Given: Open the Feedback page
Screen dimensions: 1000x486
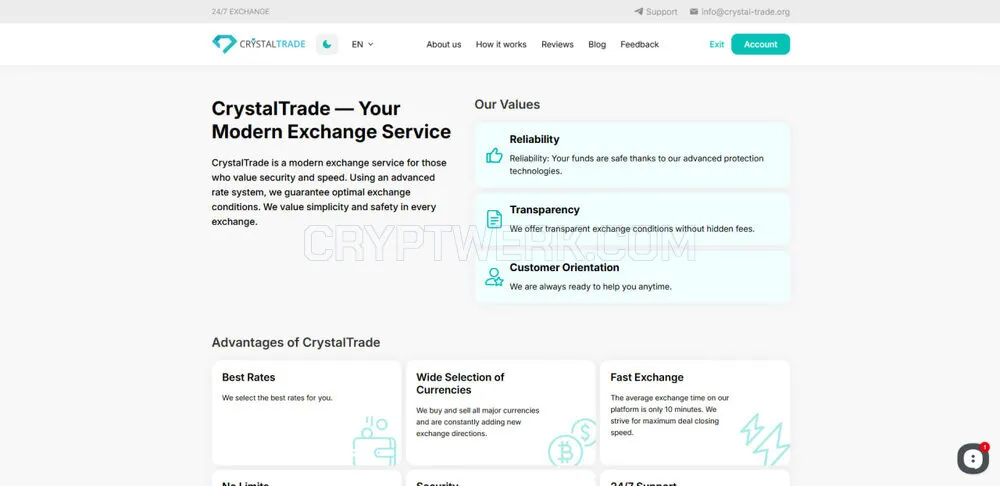Looking at the screenshot, I should pos(640,44).
